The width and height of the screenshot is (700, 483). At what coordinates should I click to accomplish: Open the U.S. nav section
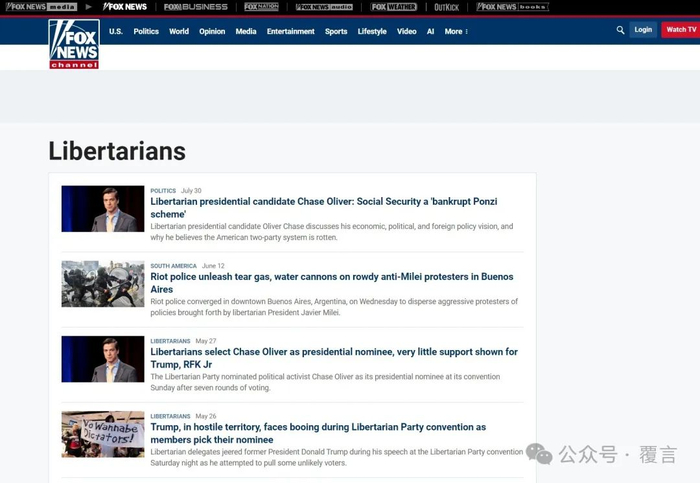click(x=116, y=31)
